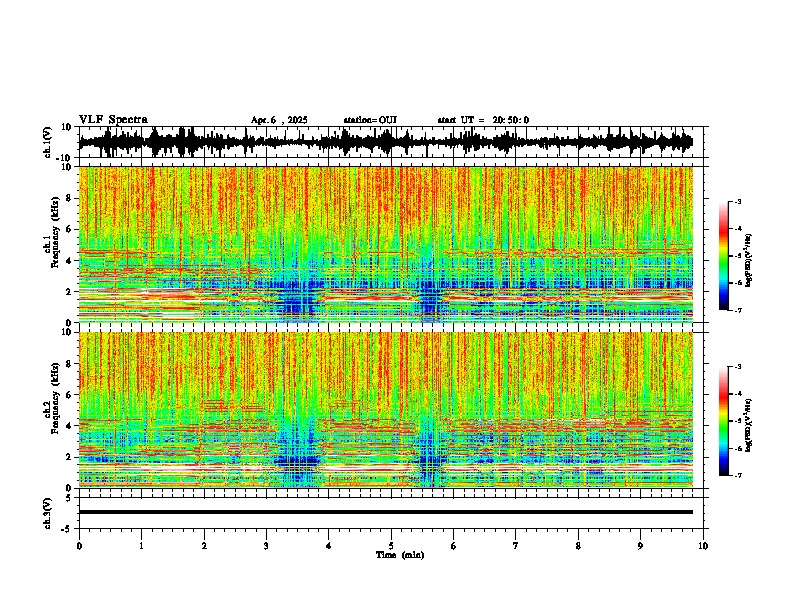
Task: Click the time axis tick label "3"
Action: point(266,546)
